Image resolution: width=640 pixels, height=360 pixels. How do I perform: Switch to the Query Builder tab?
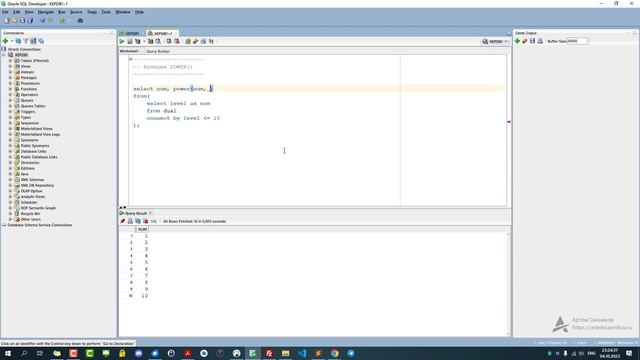click(x=158, y=51)
